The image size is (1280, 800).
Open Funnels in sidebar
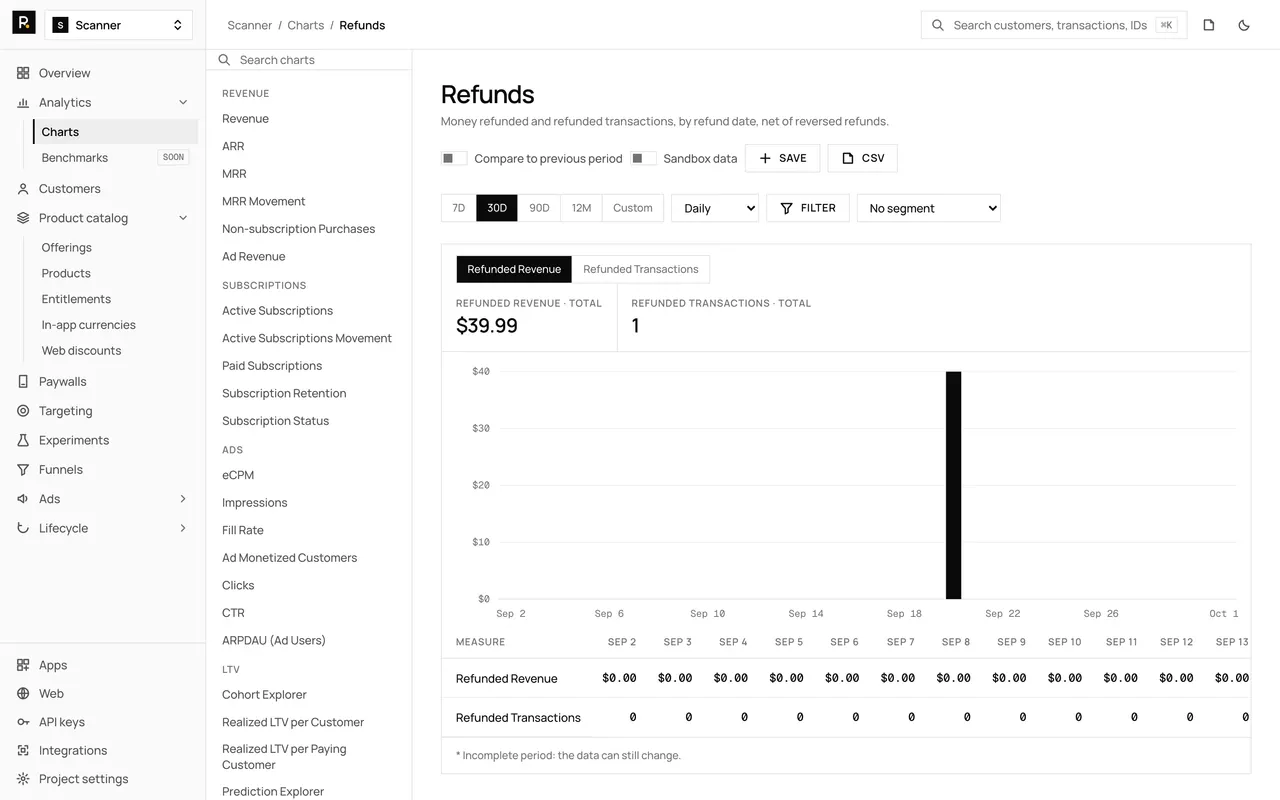click(x=60, y=470)
